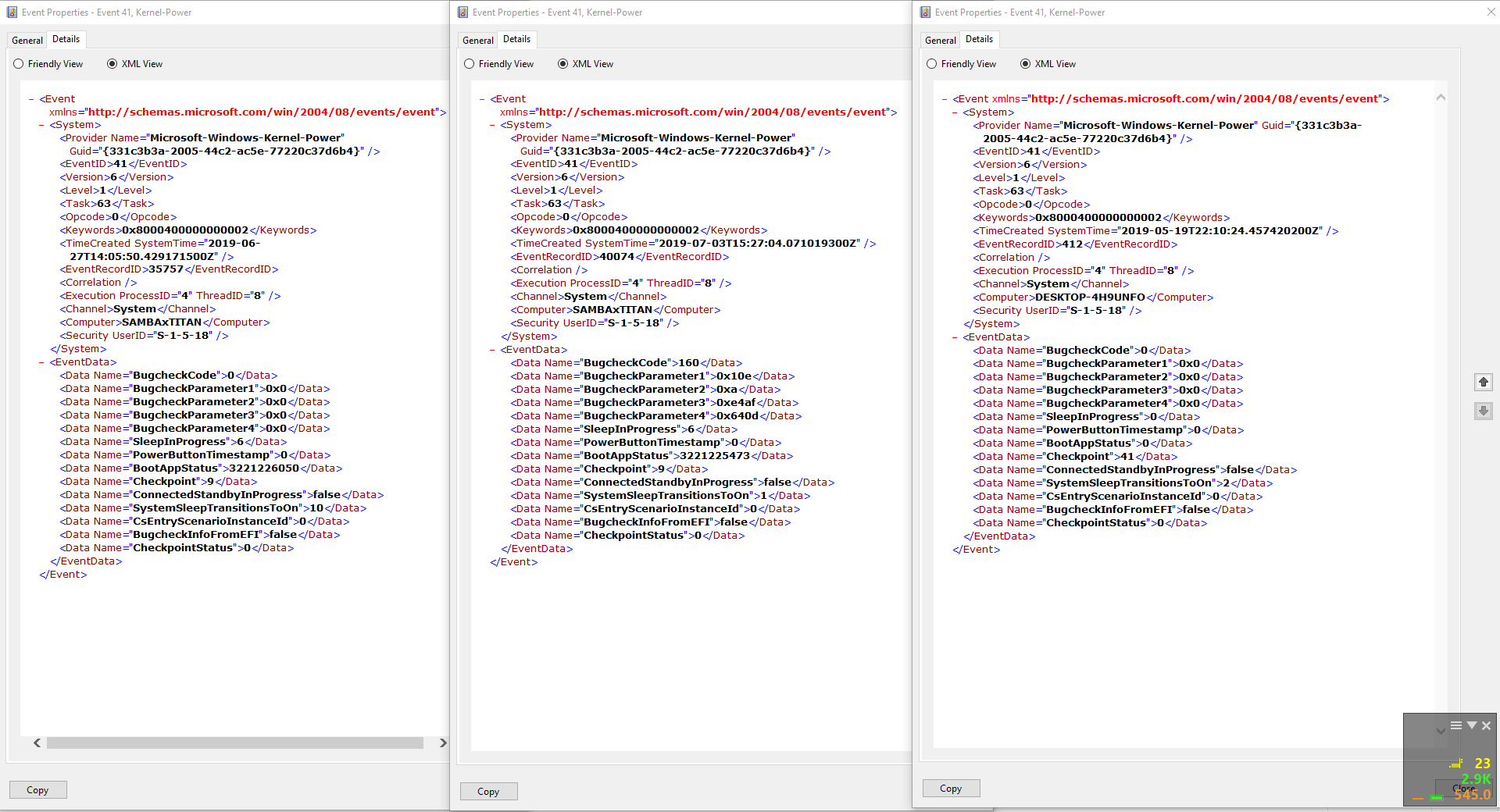The image size is (1500, 812).
Task: Click Copy button in middle window
Action: pyautogui.click(x=488, y=792)
